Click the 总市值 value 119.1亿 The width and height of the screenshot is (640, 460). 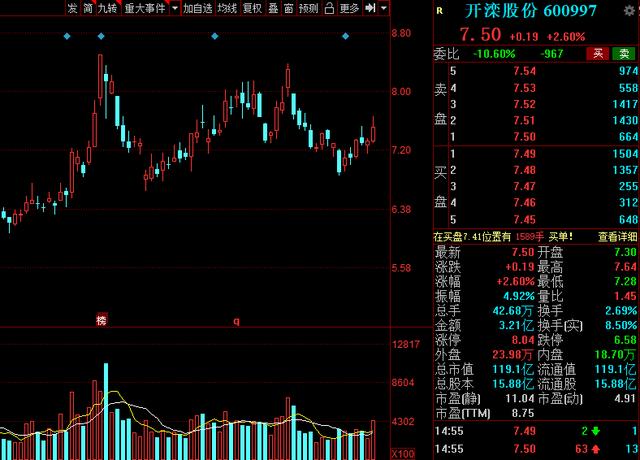[x=513, y=369]
